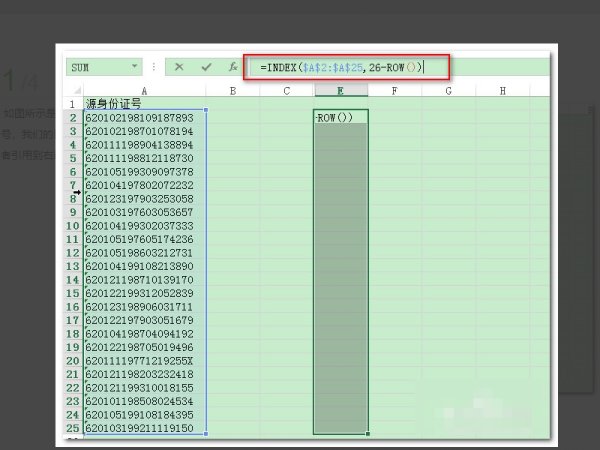The width and height of the screenshot is (600, 450).
Task: Click cell containing 620111198812118730
Action: (145, 158)
